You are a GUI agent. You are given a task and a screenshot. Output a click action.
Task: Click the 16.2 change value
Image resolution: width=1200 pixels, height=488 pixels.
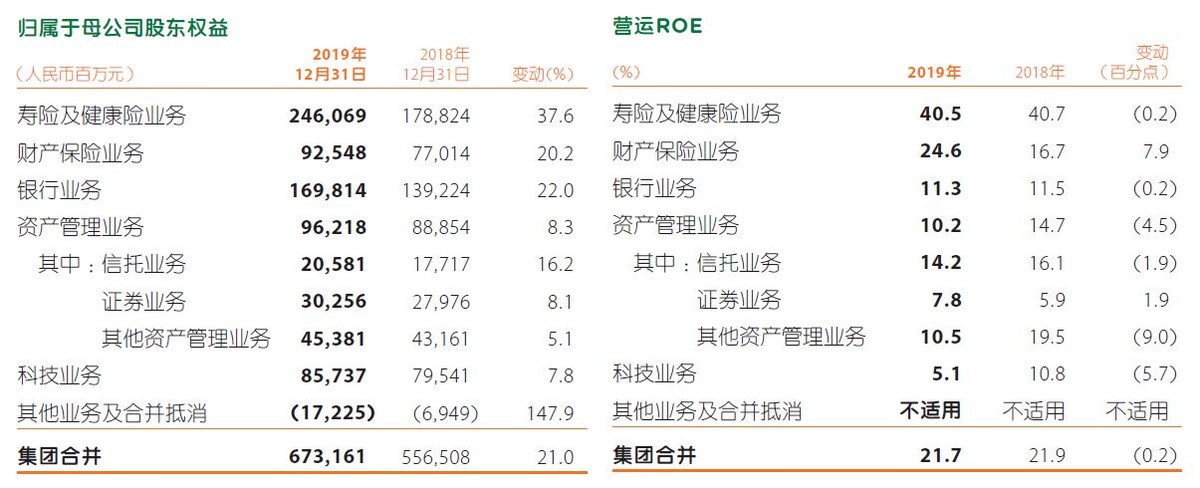tap(554, 264)
